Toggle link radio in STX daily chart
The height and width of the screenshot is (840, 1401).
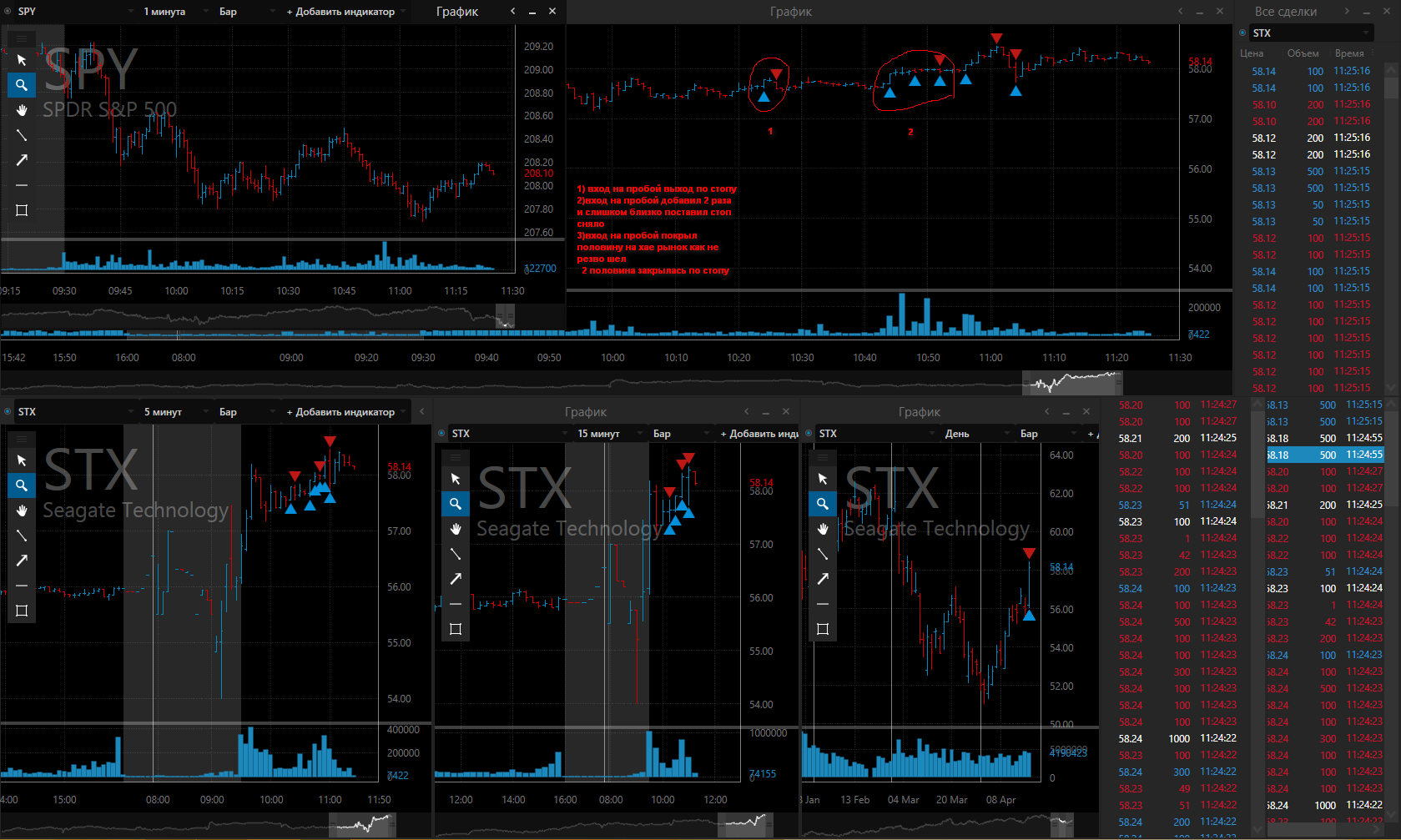coord(809,434)
